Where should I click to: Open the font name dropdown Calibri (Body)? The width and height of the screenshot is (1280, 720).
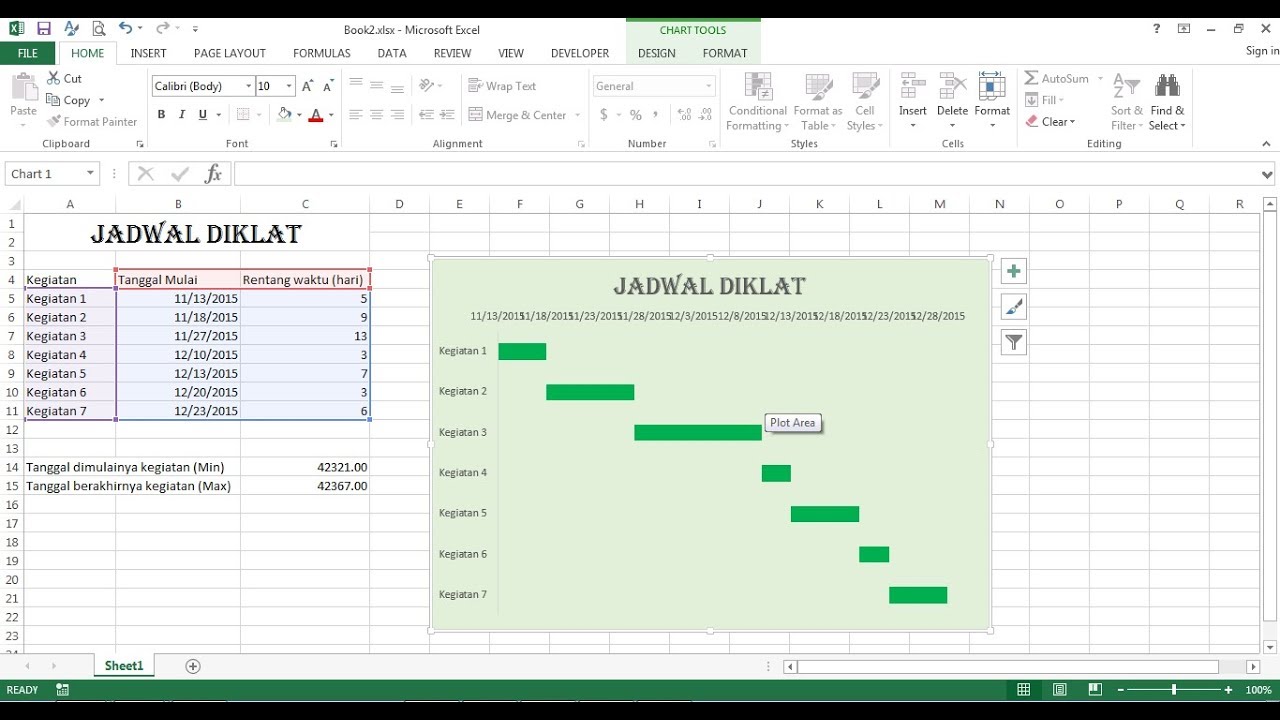tap(249, 87)
